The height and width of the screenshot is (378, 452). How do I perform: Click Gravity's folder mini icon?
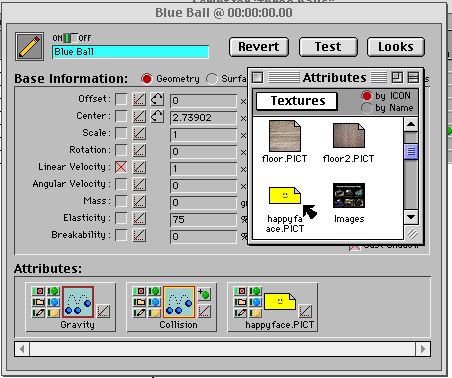(x=38, y=302)
